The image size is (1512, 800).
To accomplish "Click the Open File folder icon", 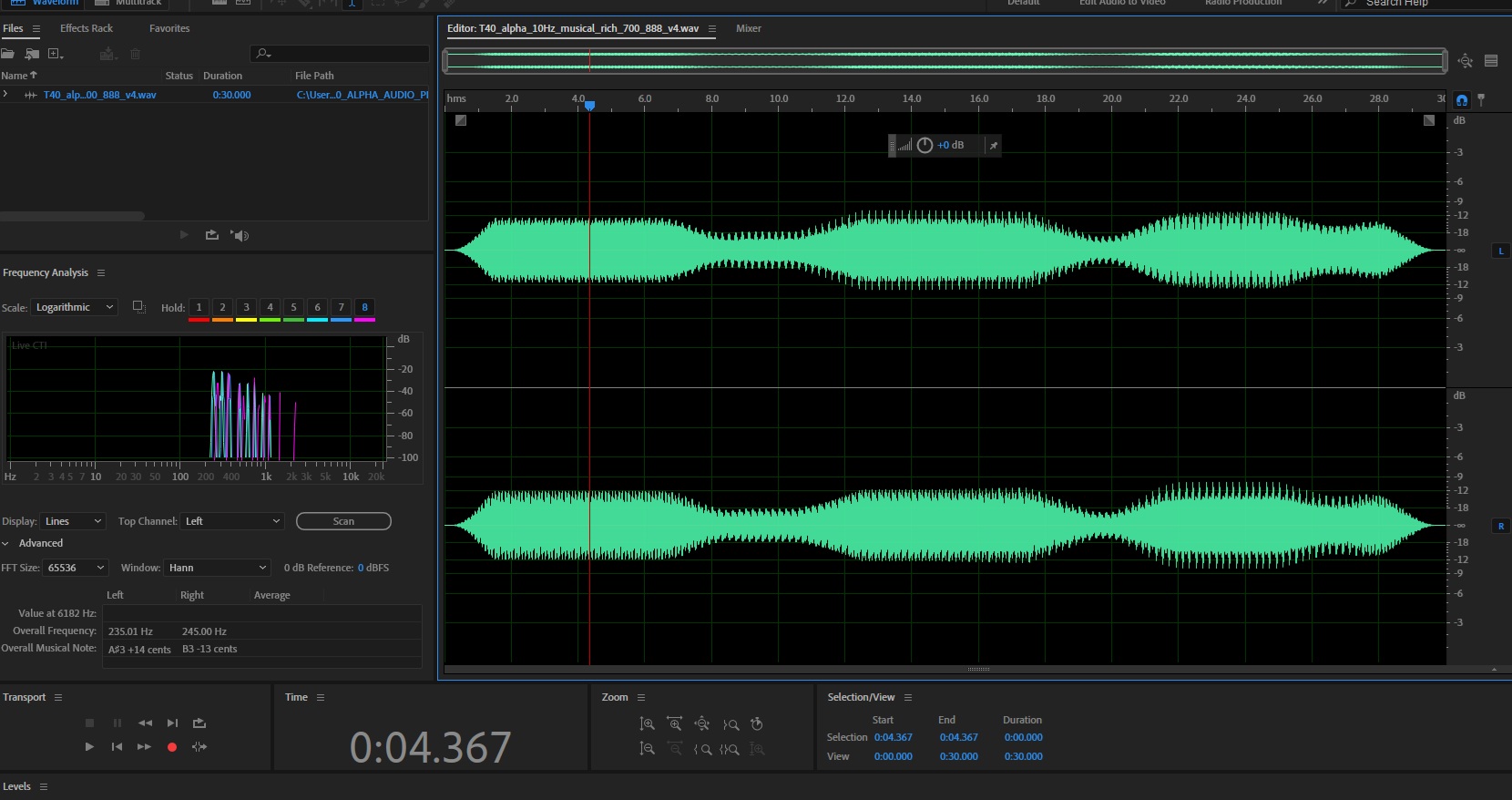I will (x=7, y=54).
